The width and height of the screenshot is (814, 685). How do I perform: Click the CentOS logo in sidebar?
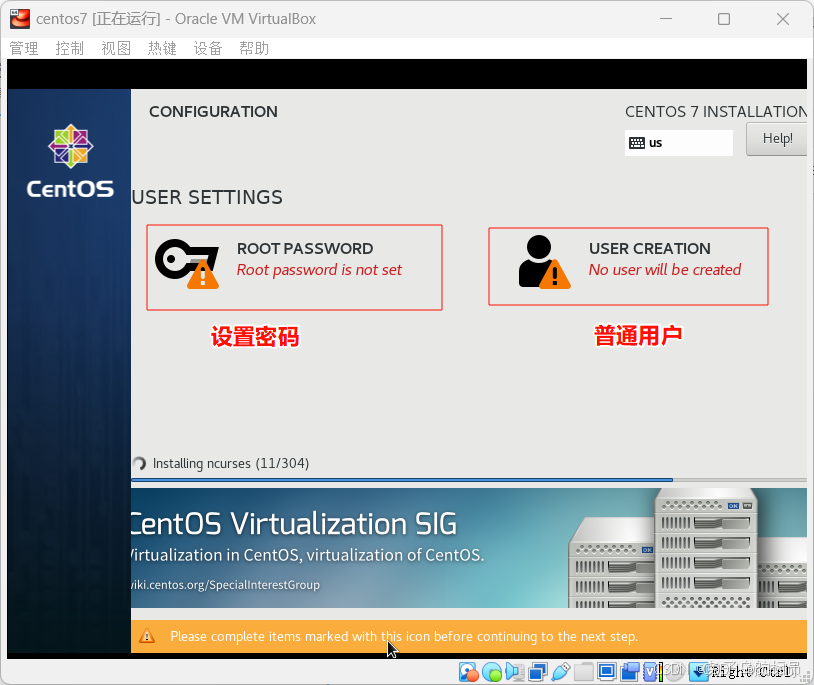point(70,162)
